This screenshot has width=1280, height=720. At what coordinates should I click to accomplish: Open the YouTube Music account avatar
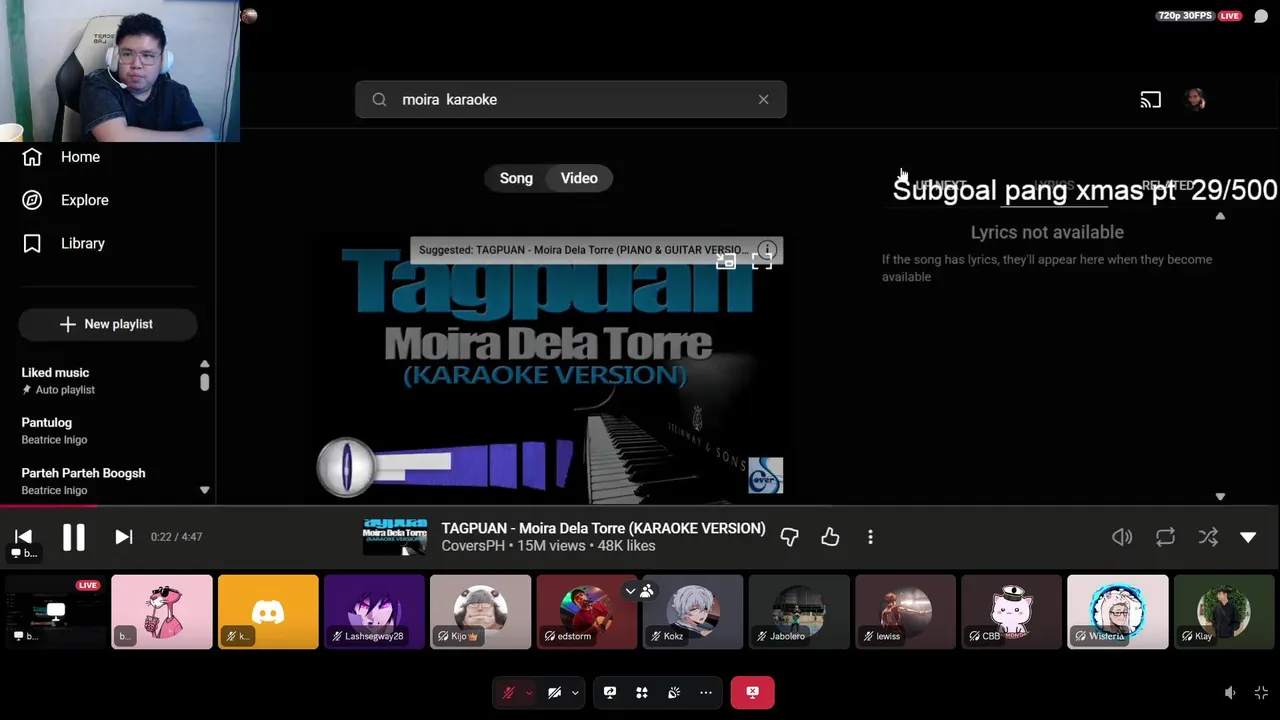(x=1195, y=99)
